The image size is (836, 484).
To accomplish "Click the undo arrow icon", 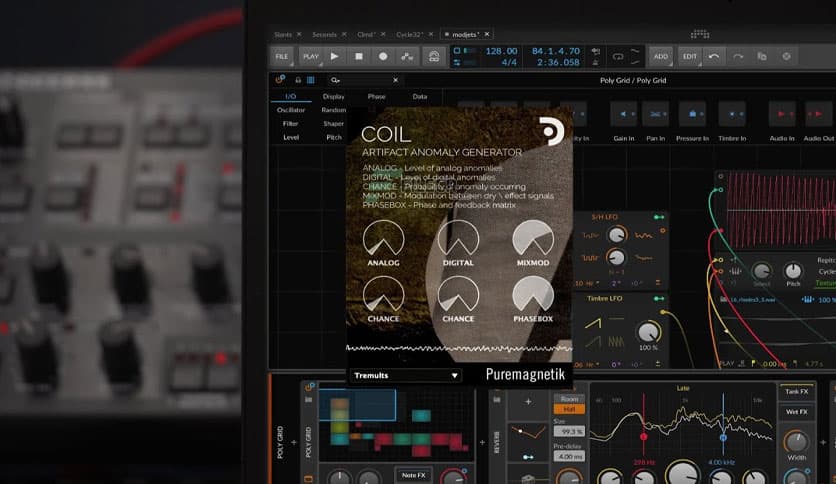I will click(x=714, y=57).
